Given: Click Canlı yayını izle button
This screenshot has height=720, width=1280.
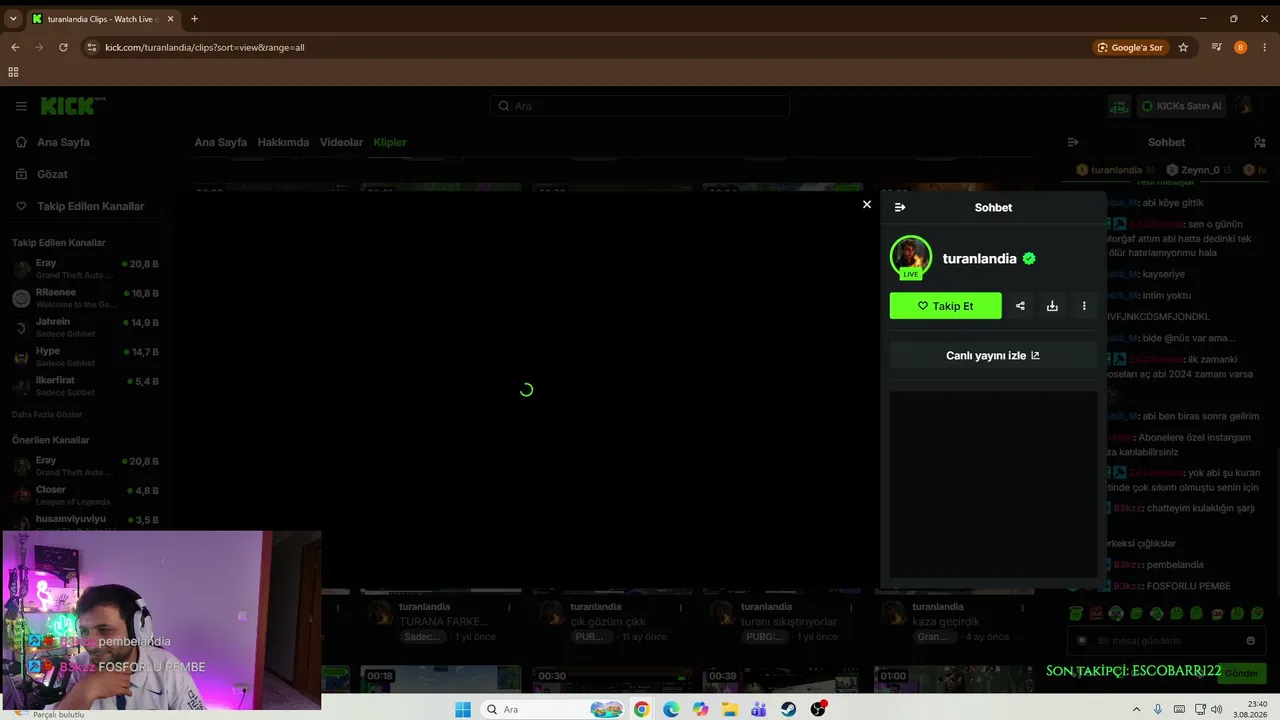Looking at the screenshot, I should point(993,355).
